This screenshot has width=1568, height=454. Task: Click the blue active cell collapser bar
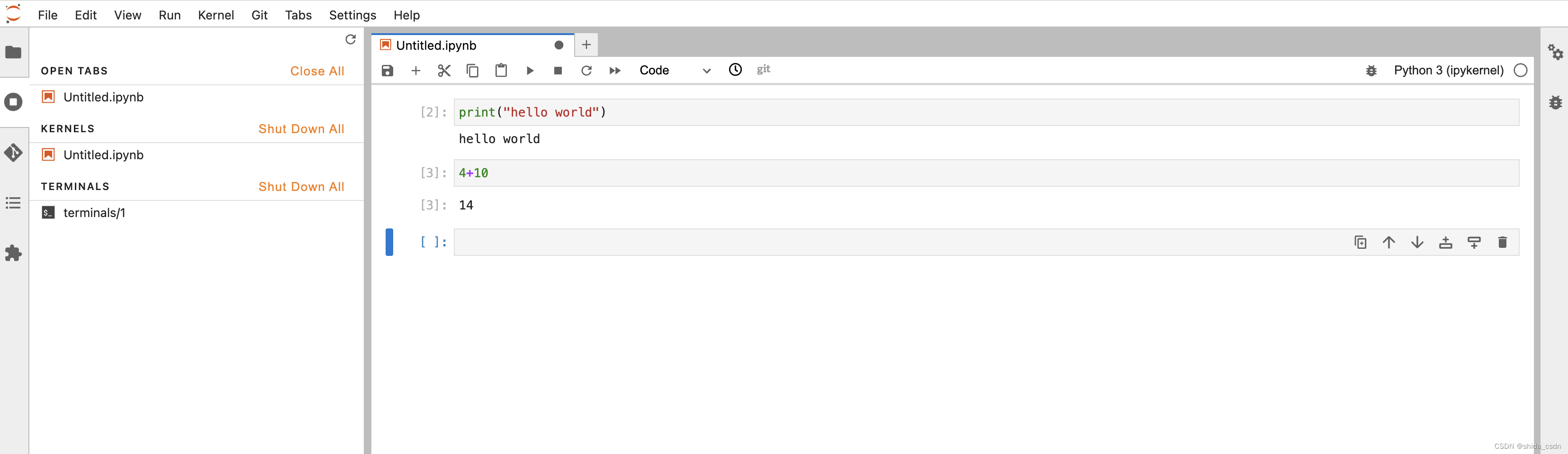point(389,242)
